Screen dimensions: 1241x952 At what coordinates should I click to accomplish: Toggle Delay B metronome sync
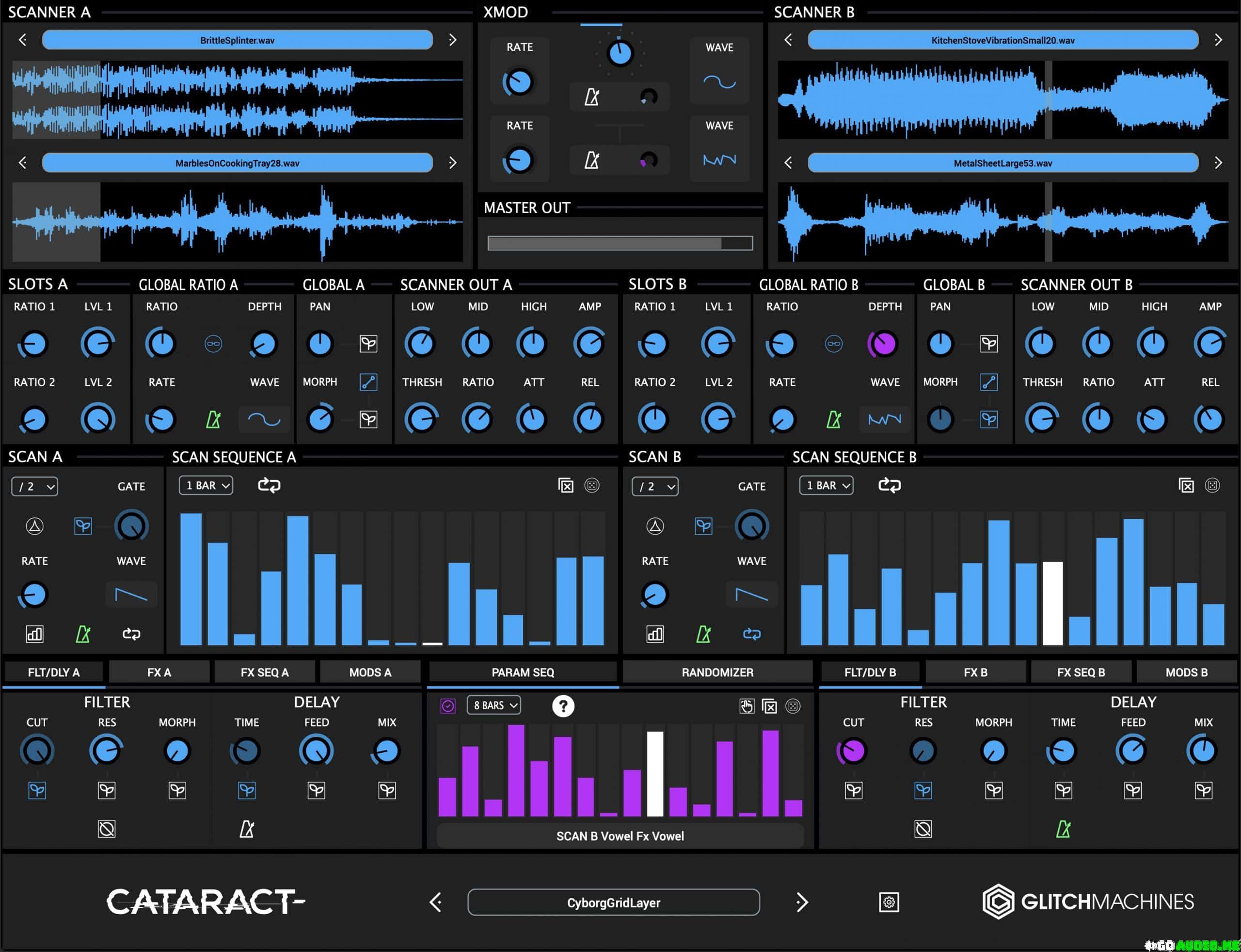[1063, 829]
